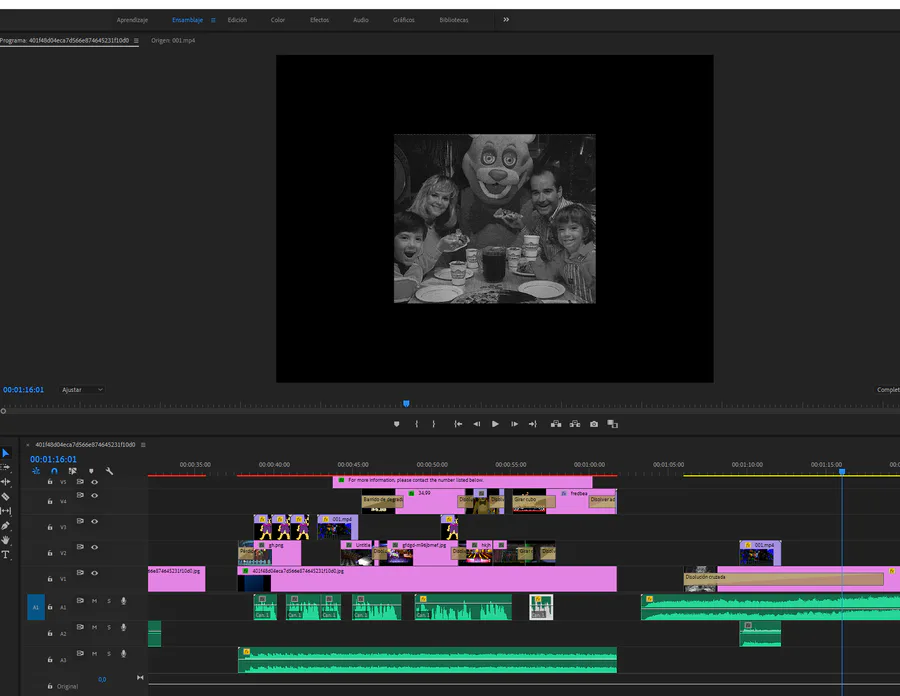Switch to Audio workspace
This screenshot has width=900, height=696.
pos(360,20)
